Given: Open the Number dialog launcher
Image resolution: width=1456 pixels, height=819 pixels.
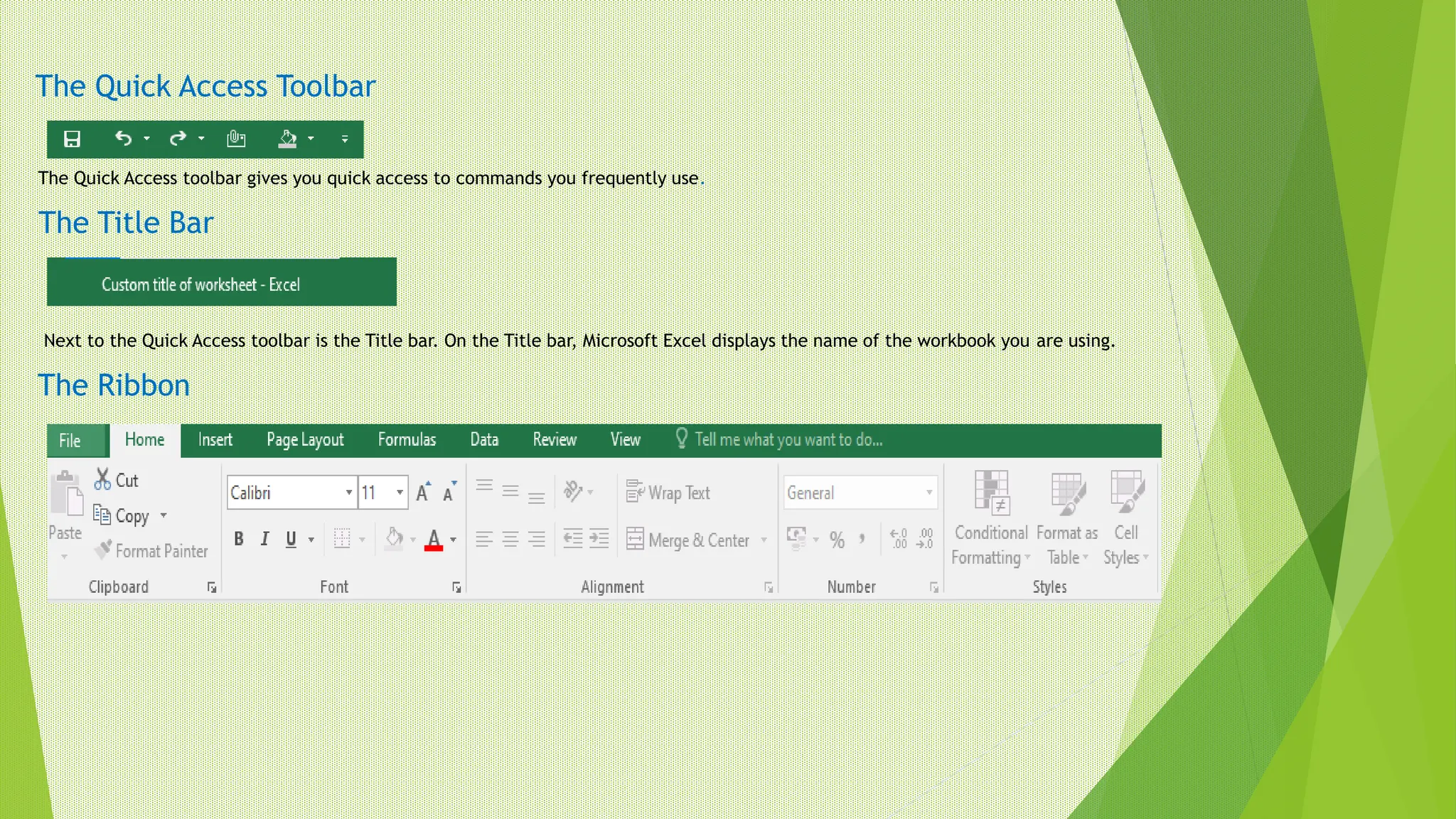Looking at the screenshot, I should (934, 587).
